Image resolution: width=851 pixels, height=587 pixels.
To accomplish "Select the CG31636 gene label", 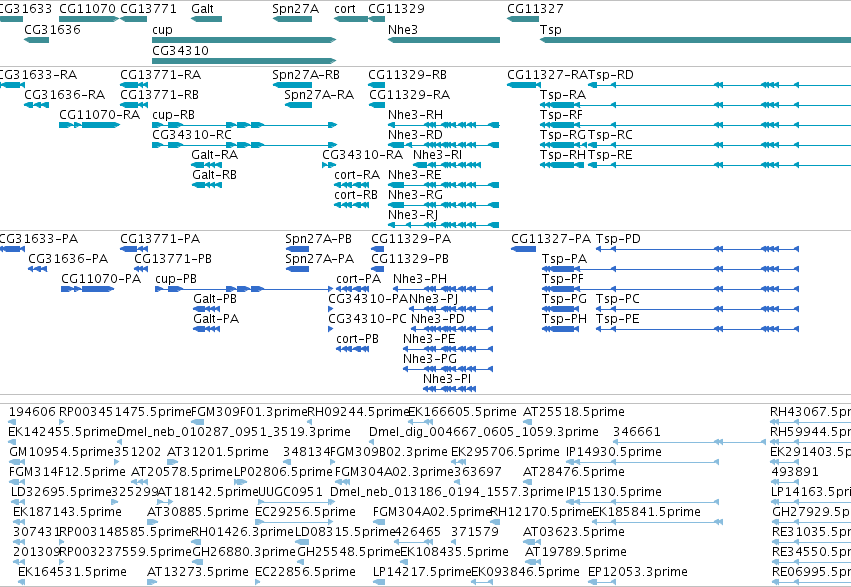I will tap(53, 29).
